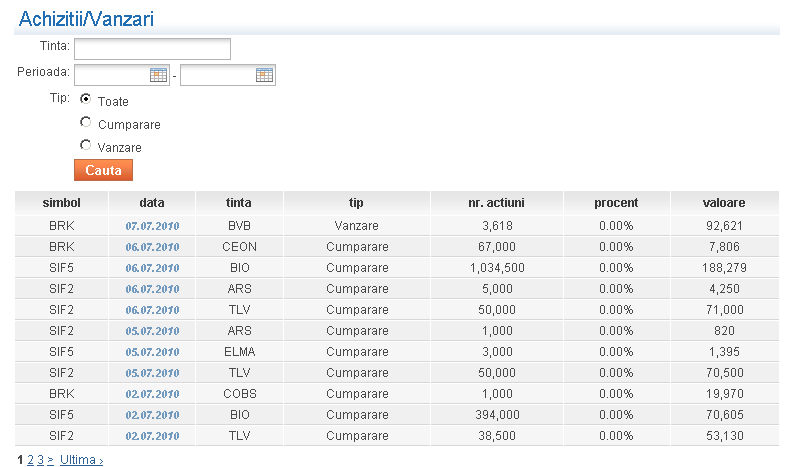Click the Perioada start date field

tap(111, 75)
